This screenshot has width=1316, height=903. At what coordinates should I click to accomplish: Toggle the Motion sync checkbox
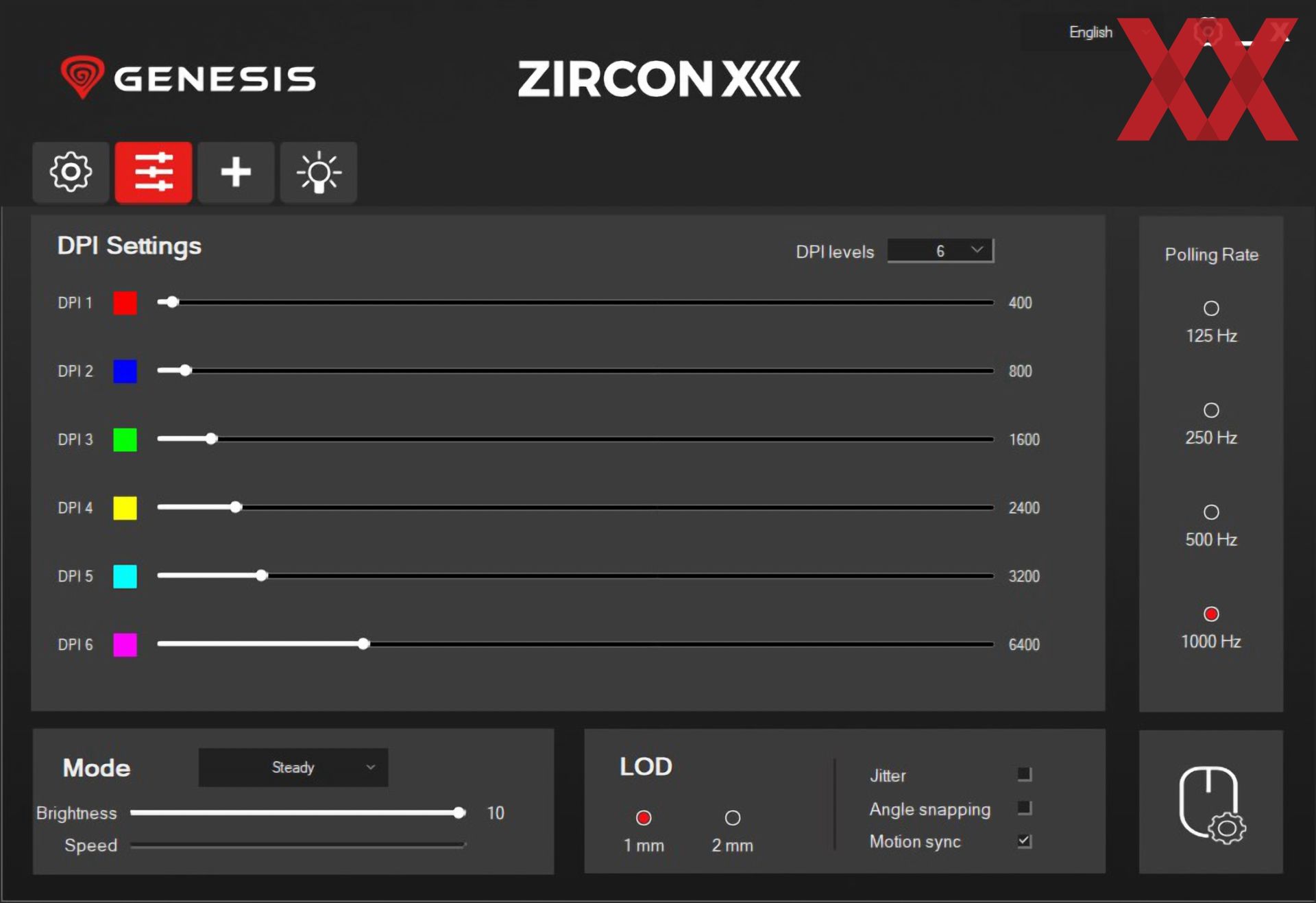click(x=1025, y=841)
